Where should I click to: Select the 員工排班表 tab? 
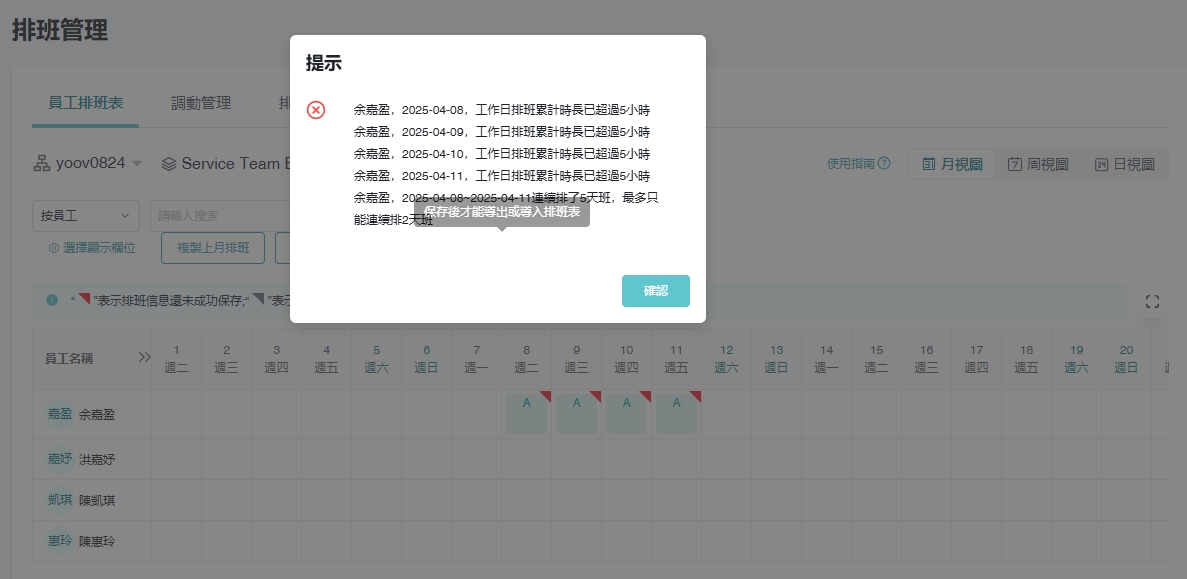[85, 103]
